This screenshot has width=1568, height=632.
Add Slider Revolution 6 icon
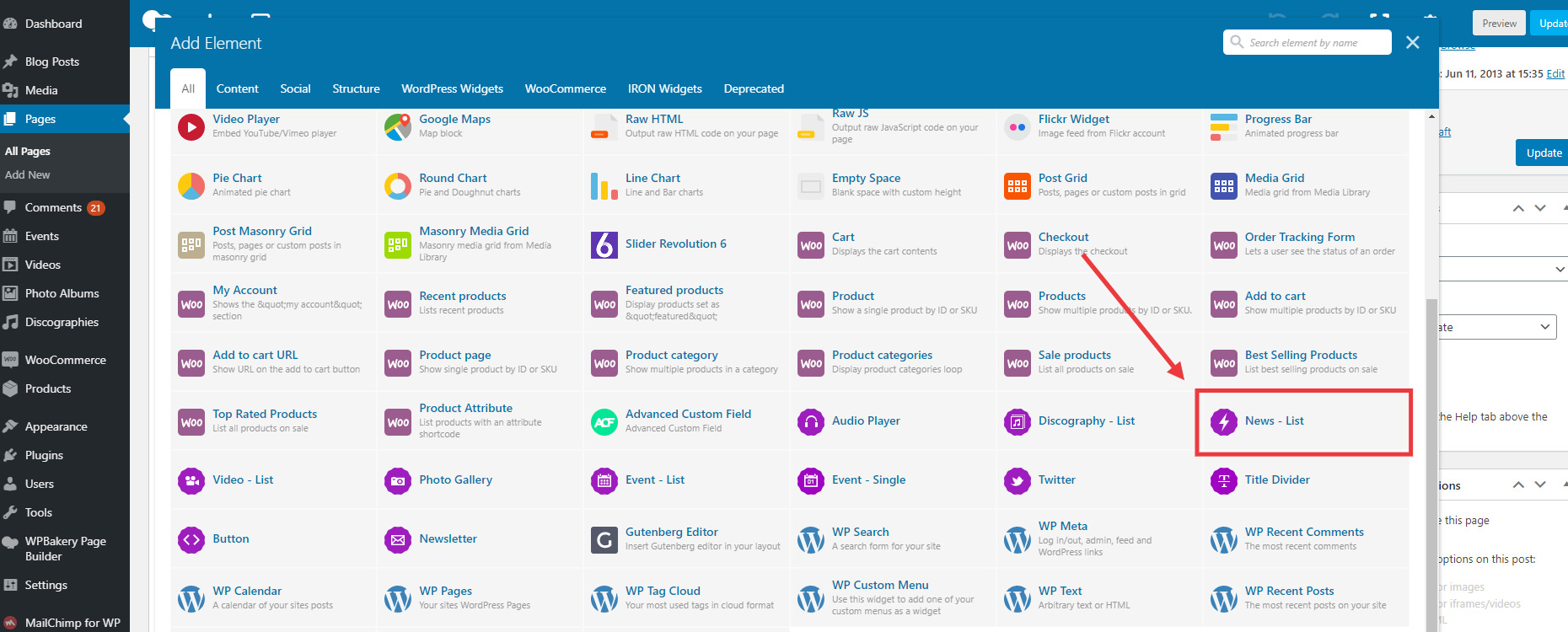(604, 245)
